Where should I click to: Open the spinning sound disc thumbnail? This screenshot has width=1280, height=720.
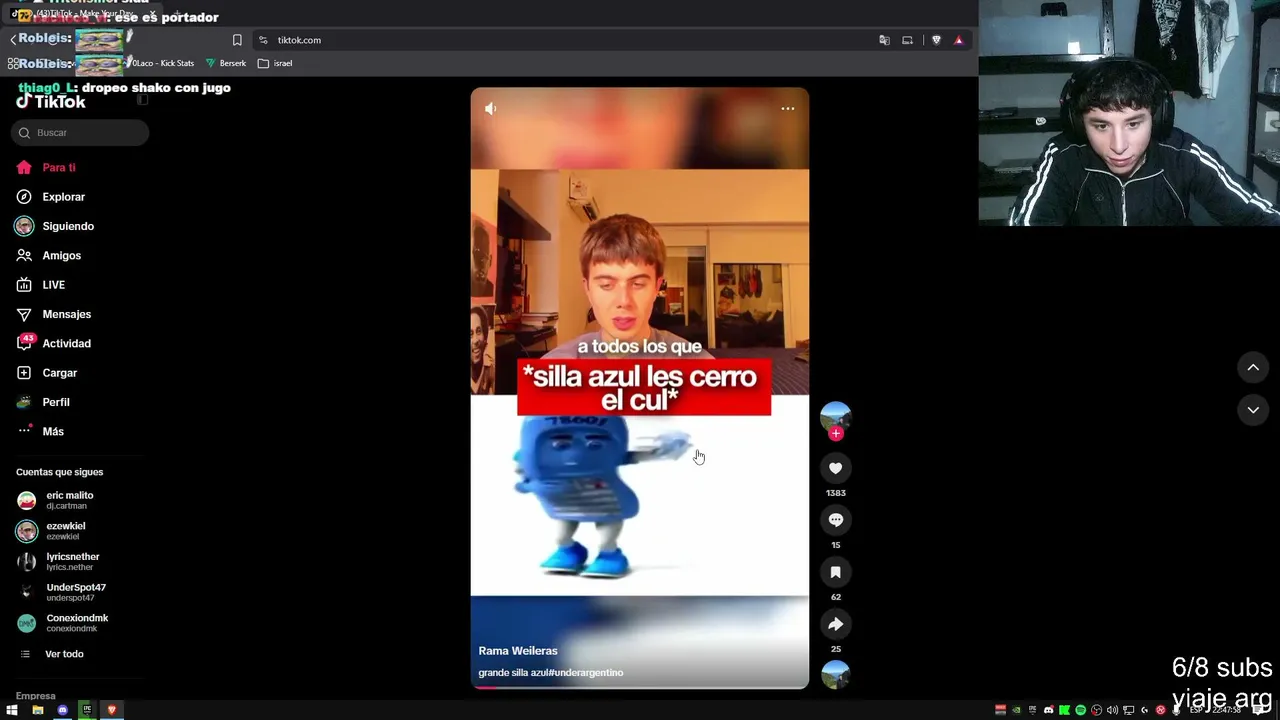[836, 675]
